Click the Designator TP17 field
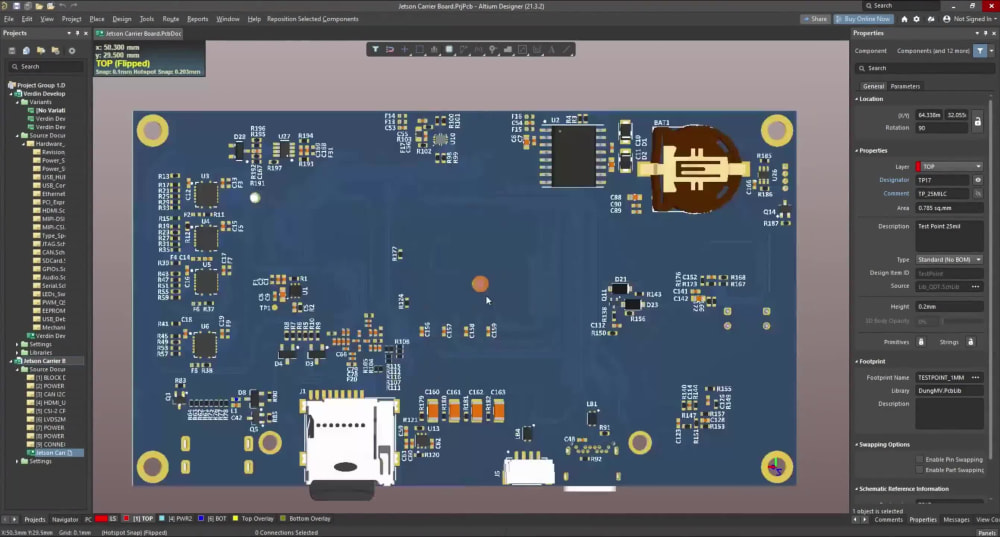Screen dimensions: 1000x537 (x=943, y=180)
